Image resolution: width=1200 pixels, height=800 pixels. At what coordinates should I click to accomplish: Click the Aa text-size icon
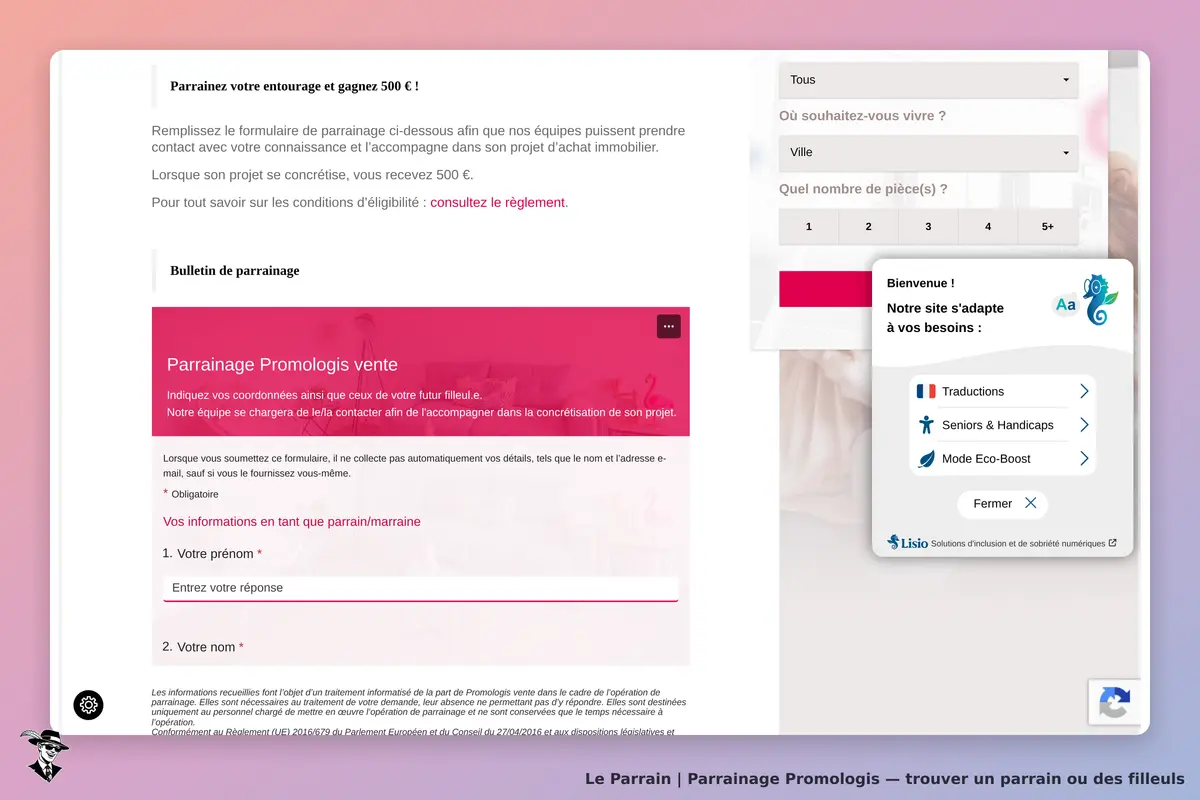pos(1066,305)
